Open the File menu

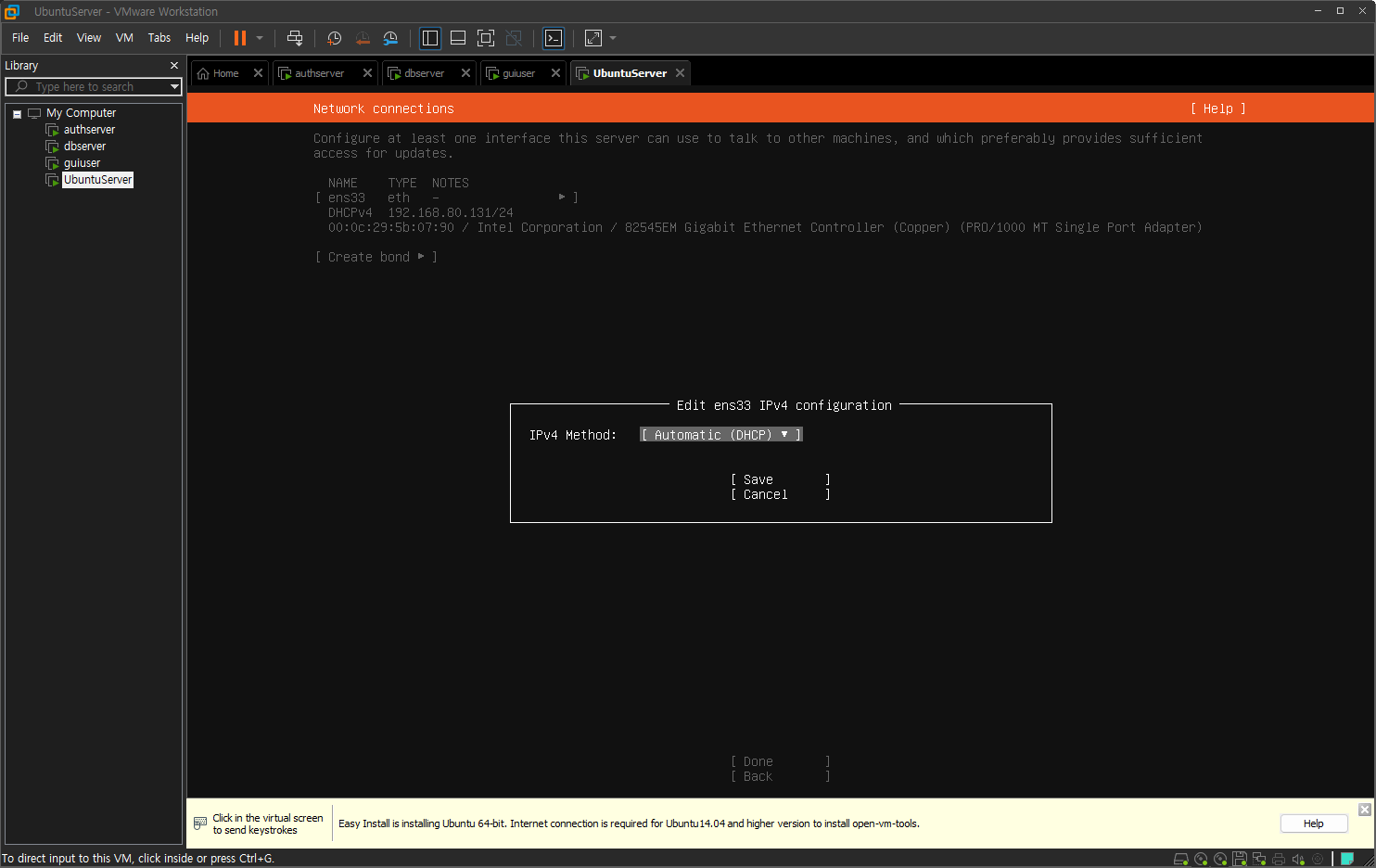pyautogui.click(x=20, y=38)
